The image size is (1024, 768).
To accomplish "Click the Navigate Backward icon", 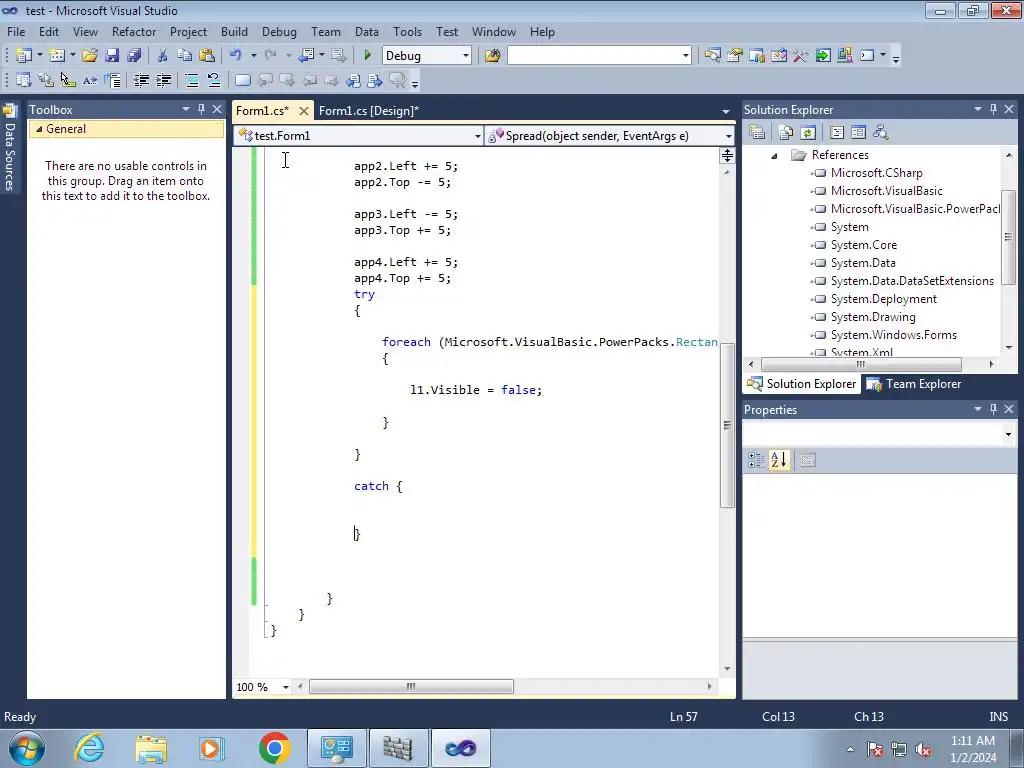I will [x=306, y=56].
